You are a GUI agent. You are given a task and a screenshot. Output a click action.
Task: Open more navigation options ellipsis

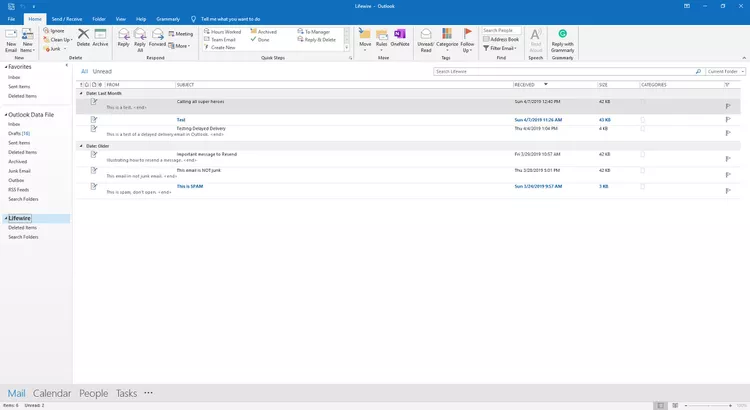point(148,393)
